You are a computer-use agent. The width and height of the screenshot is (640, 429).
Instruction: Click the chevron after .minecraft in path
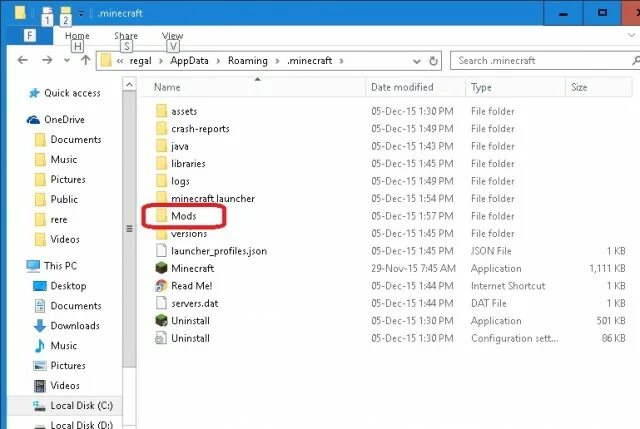click(x=341, y=61)
